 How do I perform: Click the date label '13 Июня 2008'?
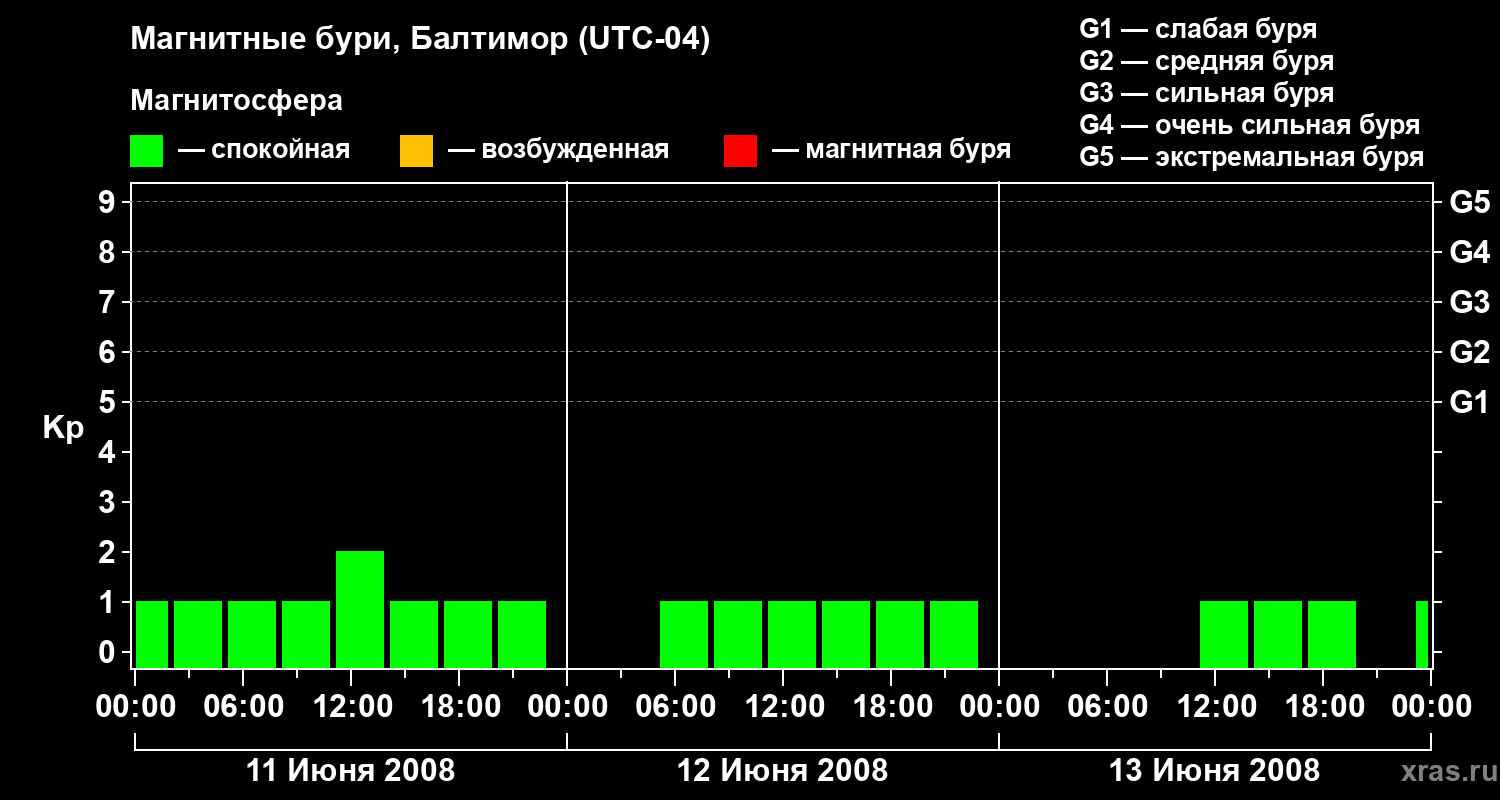1215,771
